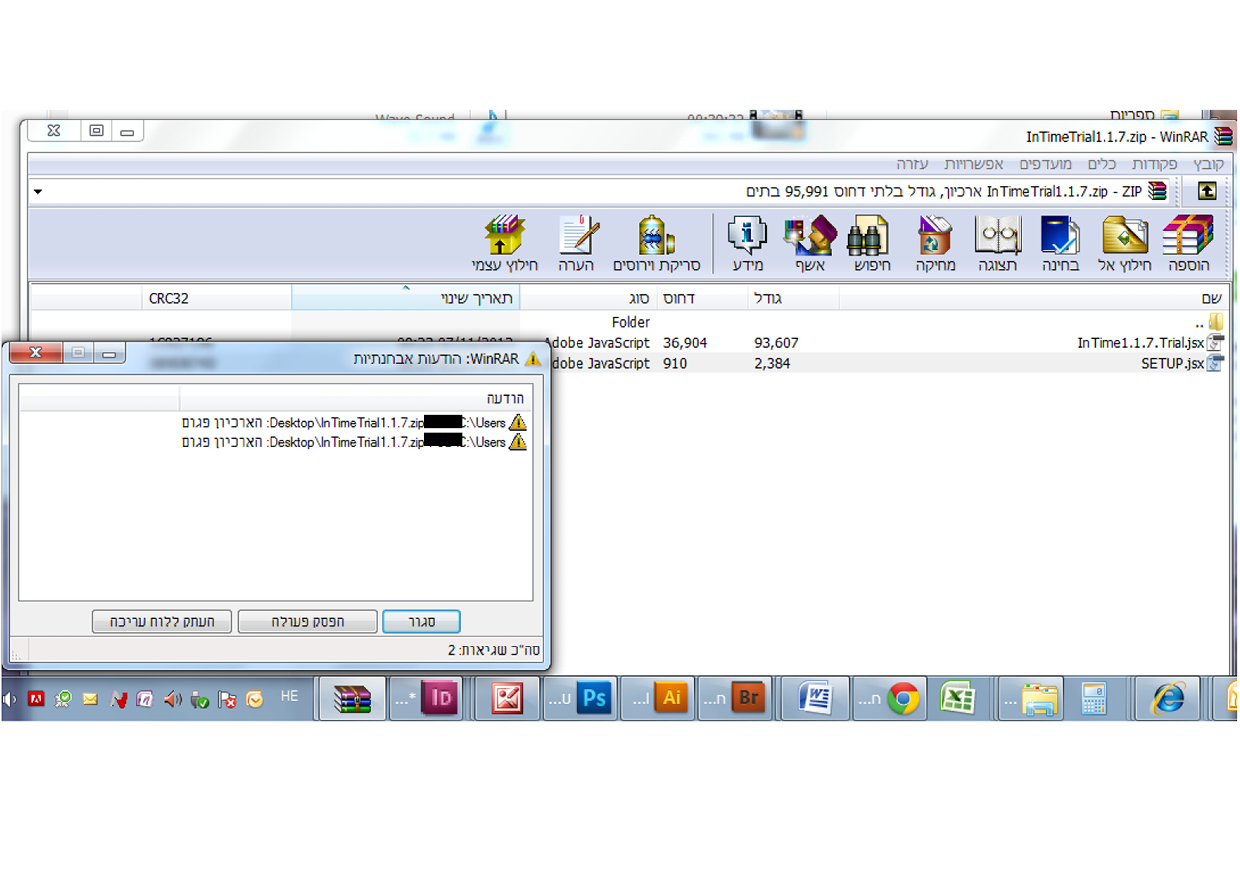Show archive מידע (Info) icon
This screenshot has height=874, width=1240.
point(747,243)
